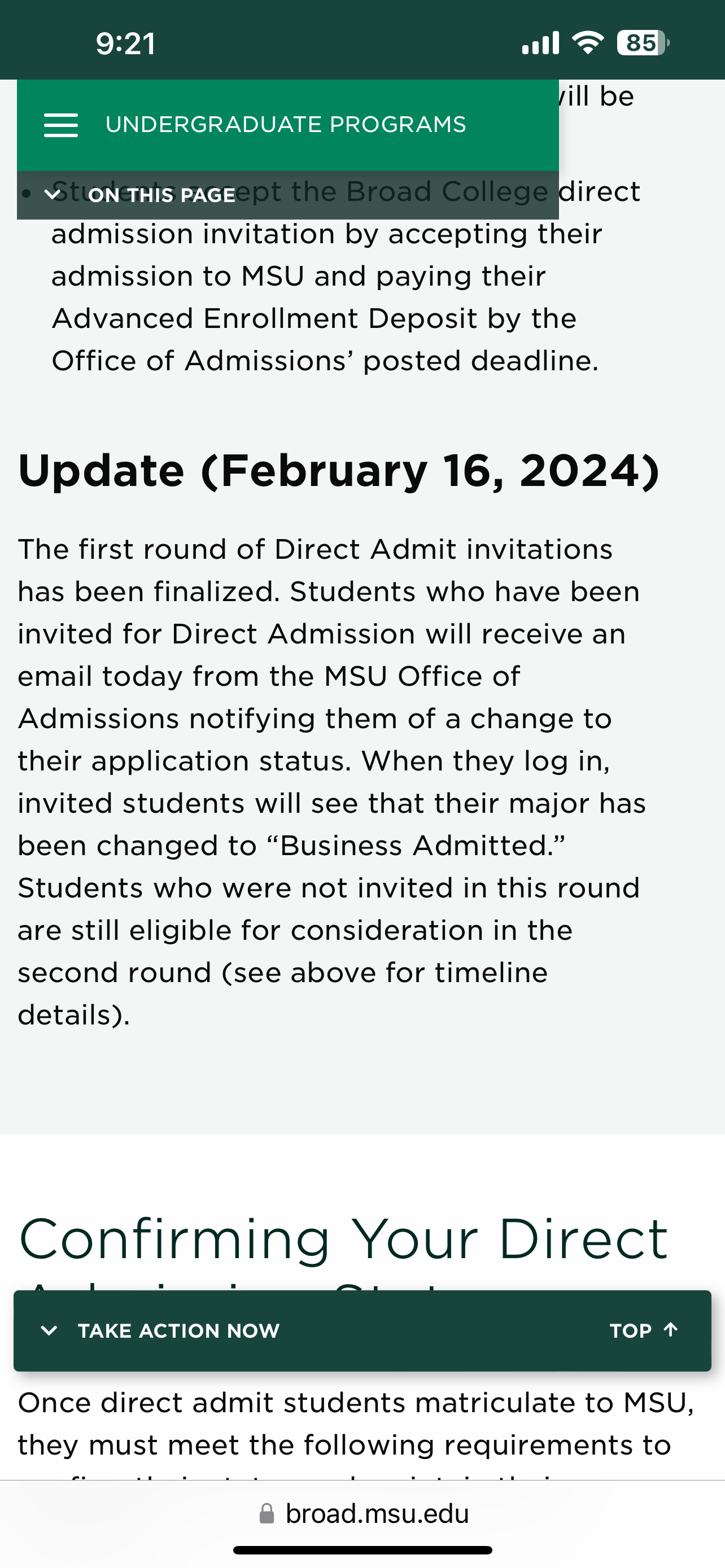Viewport: 725px width, 1568px height.
Task: Expand the On This Page chevron
Action: 53,195
